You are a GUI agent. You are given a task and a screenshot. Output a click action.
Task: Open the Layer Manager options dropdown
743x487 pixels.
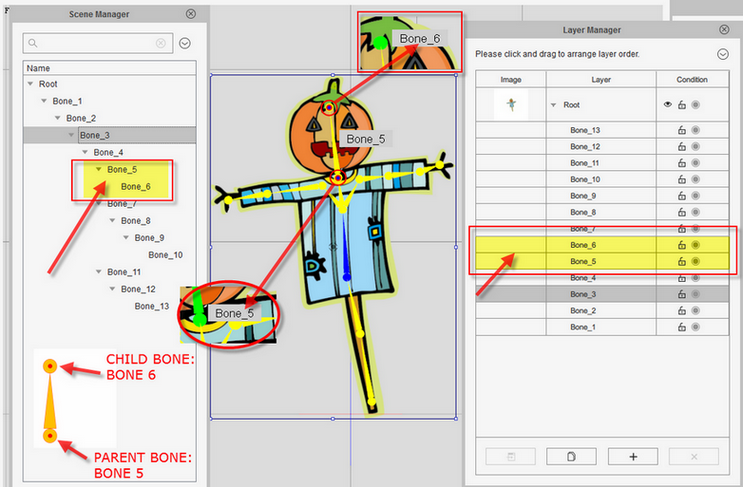point(723,54)
